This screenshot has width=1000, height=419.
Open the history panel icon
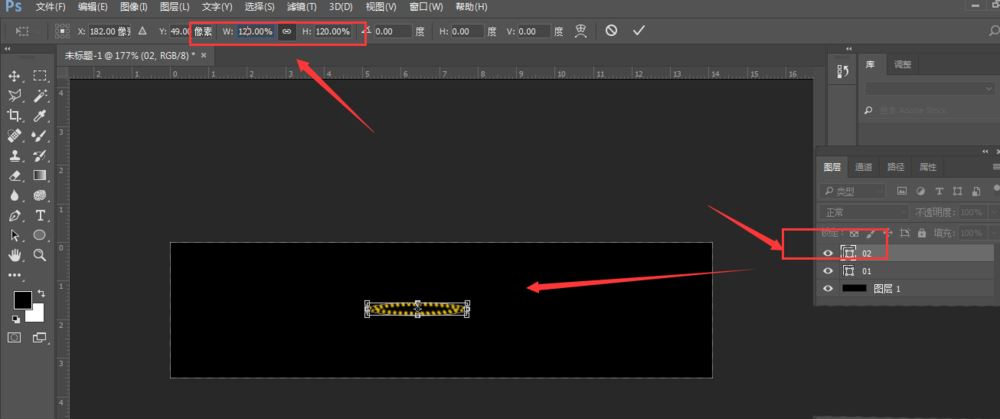coord(842,71)
